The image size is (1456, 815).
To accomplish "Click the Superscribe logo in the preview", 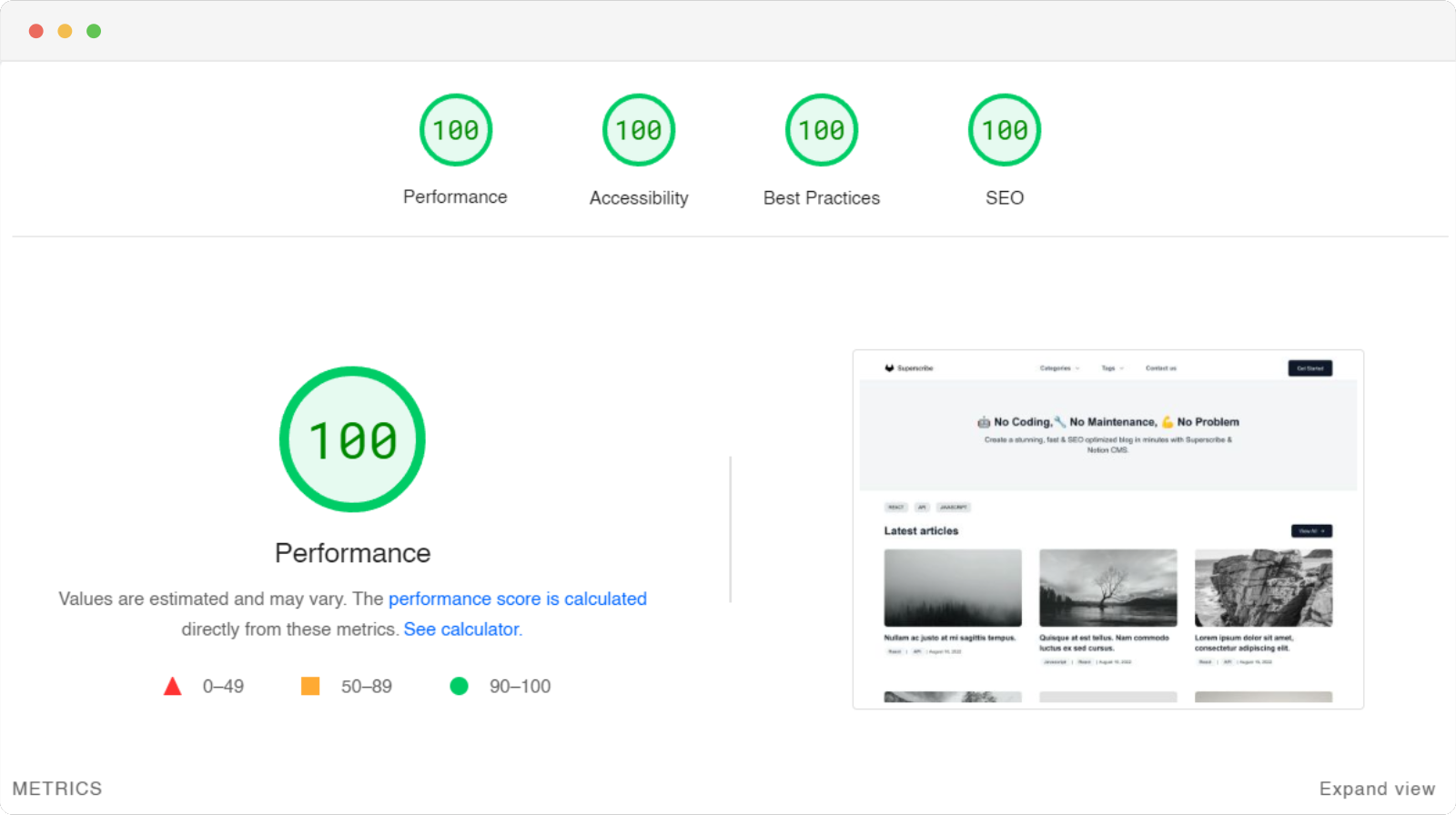I will click(x=909, y=368).
